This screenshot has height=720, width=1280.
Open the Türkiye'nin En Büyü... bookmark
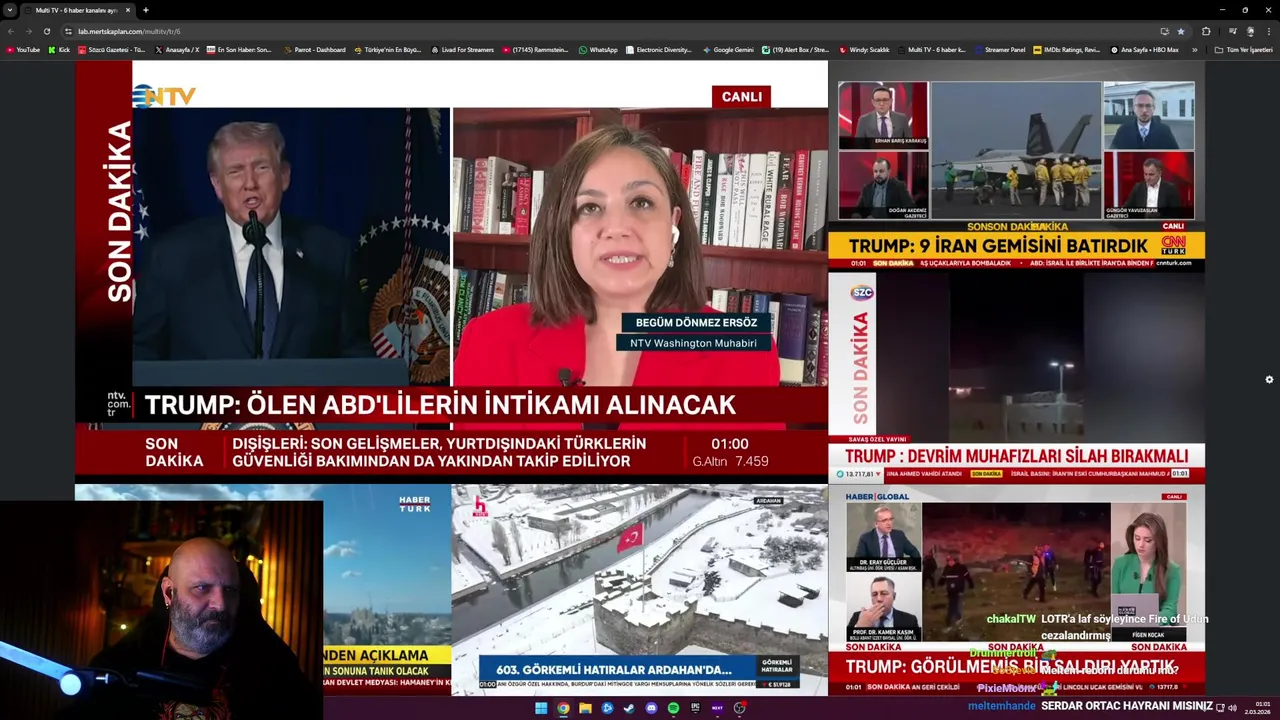tap(388, 49)
